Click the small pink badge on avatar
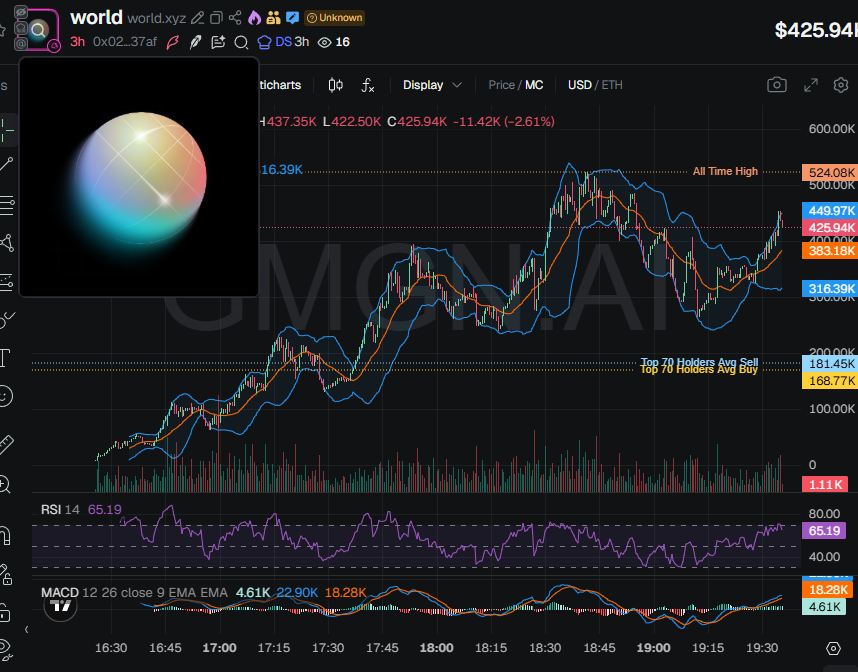Image resolution: width=858 pixels, height=672 pixels. point(54,47)
